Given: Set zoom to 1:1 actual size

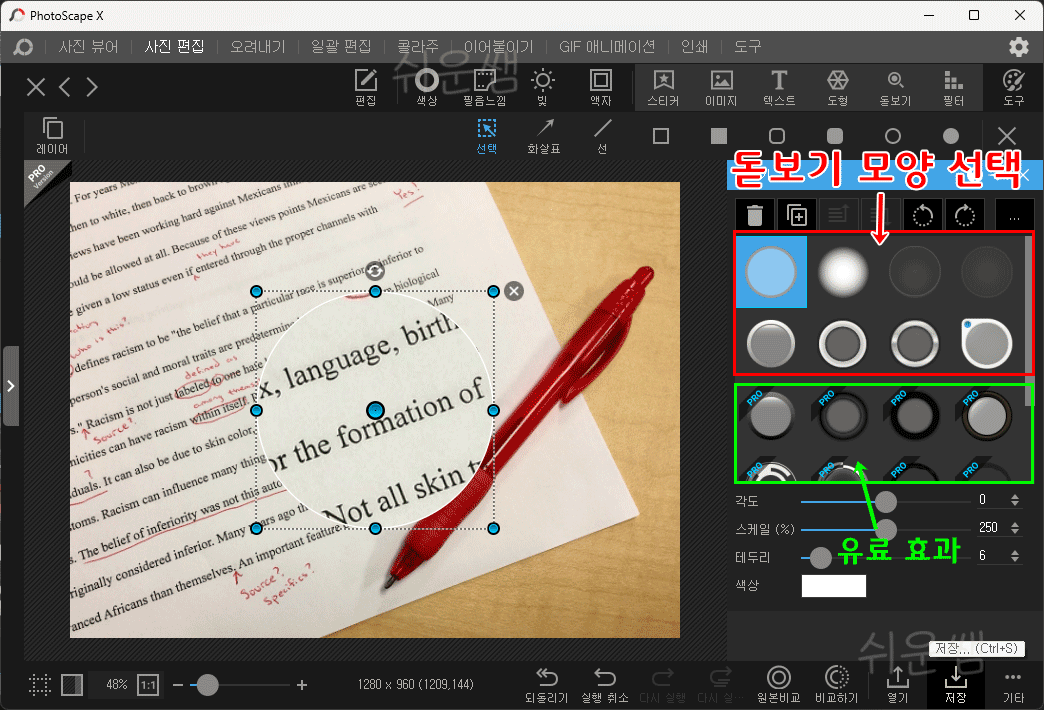Looking at the screenshot, I should click(x=148, y=685).
